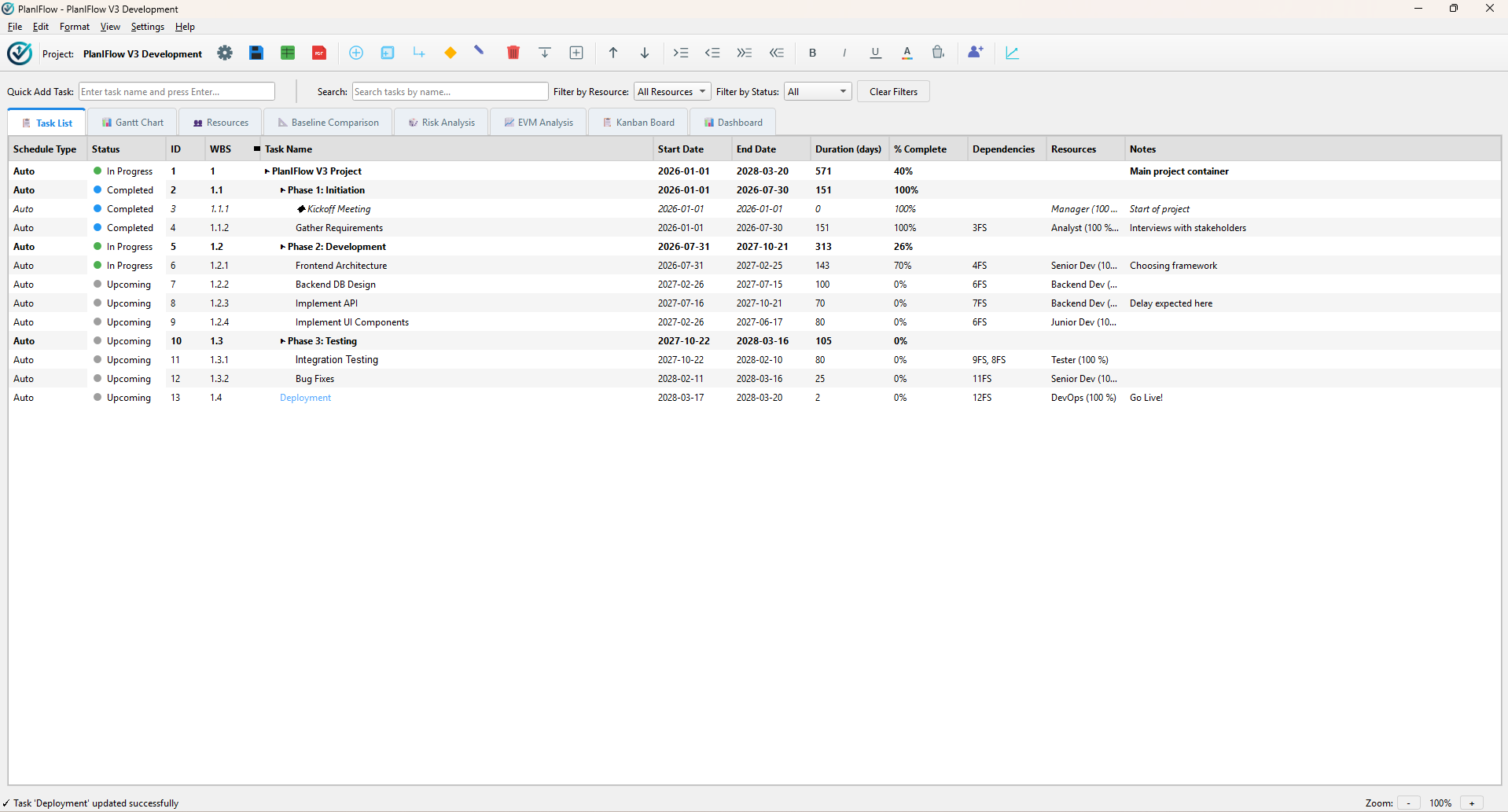
Task: Save the project with floppy disk icon
Action: pos(256,53)
